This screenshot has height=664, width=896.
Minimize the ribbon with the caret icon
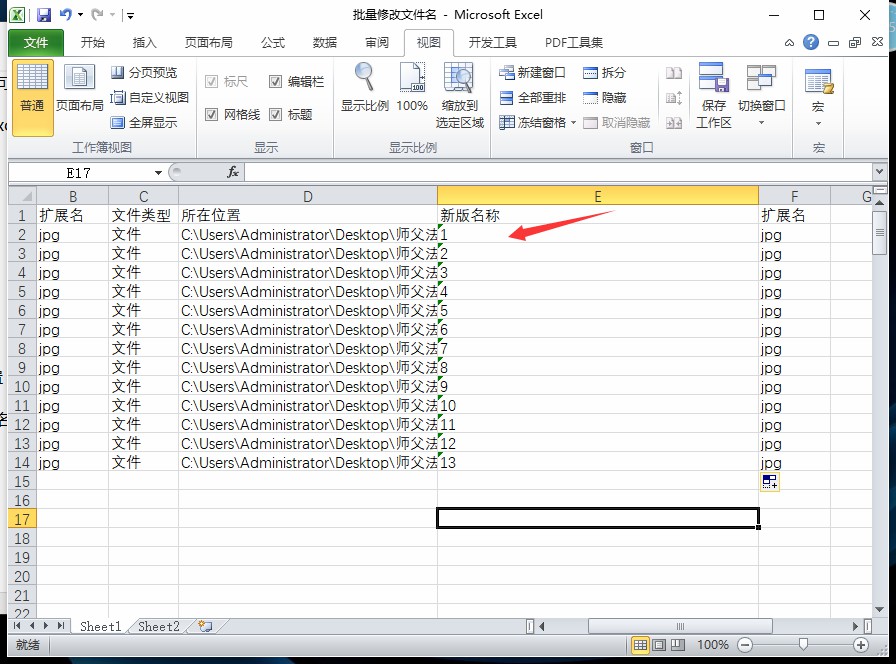[x=789, y=43]
